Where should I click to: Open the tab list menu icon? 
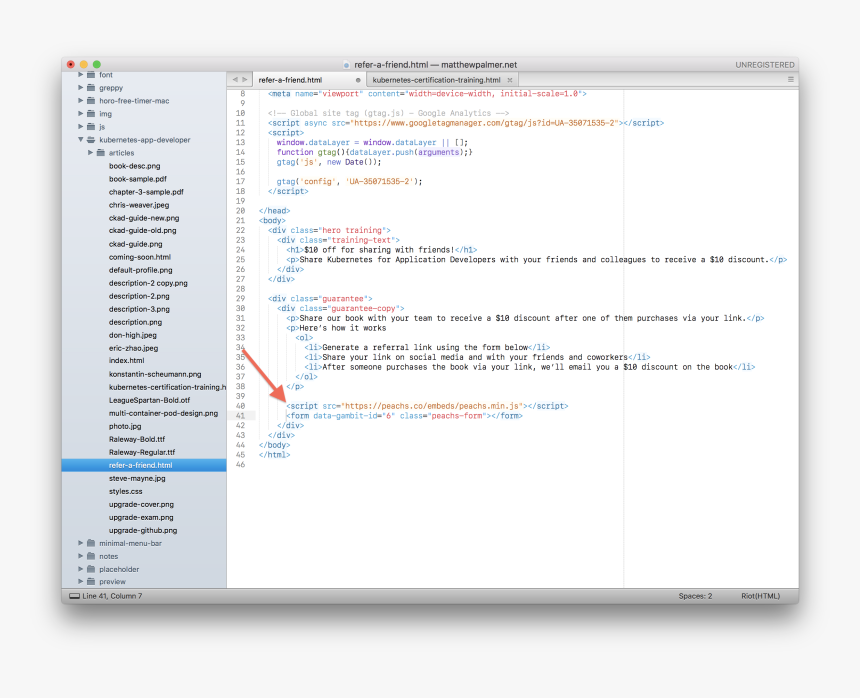(x=791, y=80)
